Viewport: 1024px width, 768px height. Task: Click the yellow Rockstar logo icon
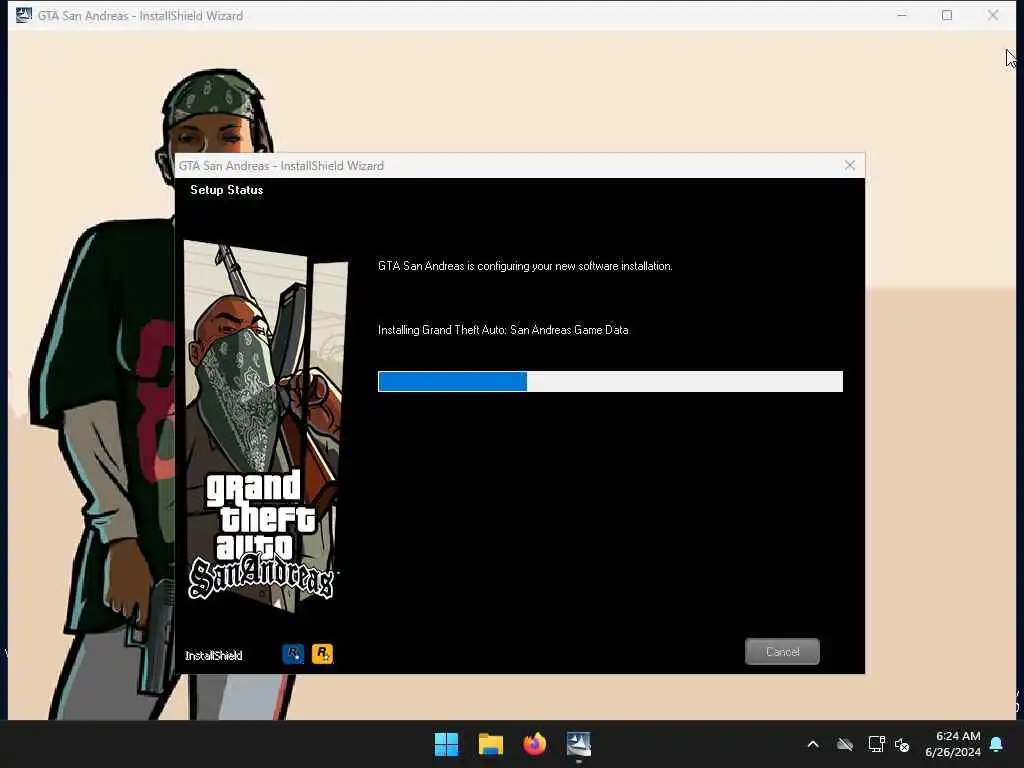(322, 653)
